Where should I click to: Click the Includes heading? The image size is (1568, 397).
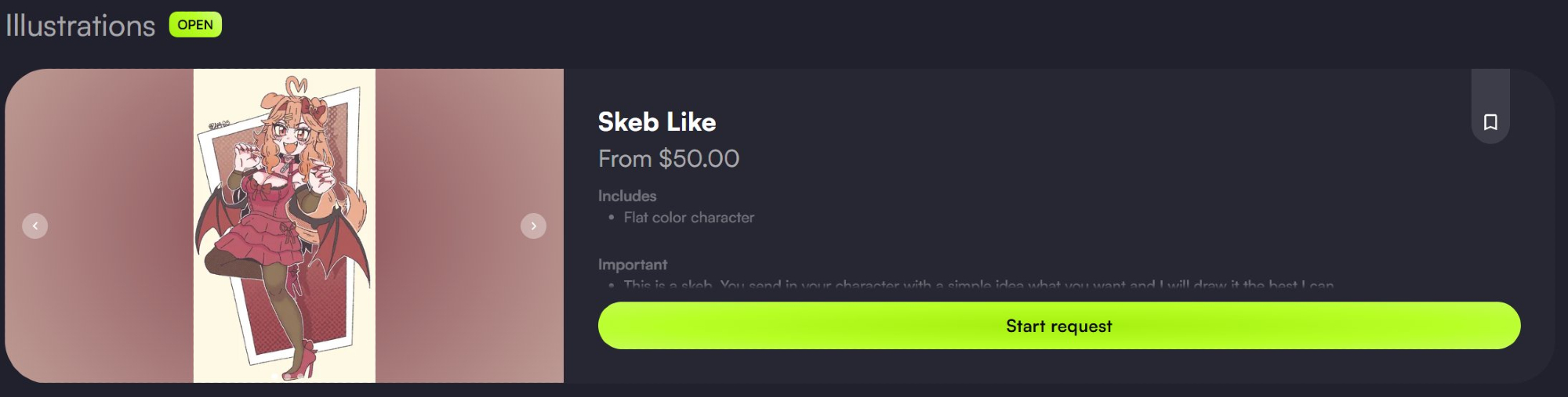pyautogui.click(x=626, y=196)
